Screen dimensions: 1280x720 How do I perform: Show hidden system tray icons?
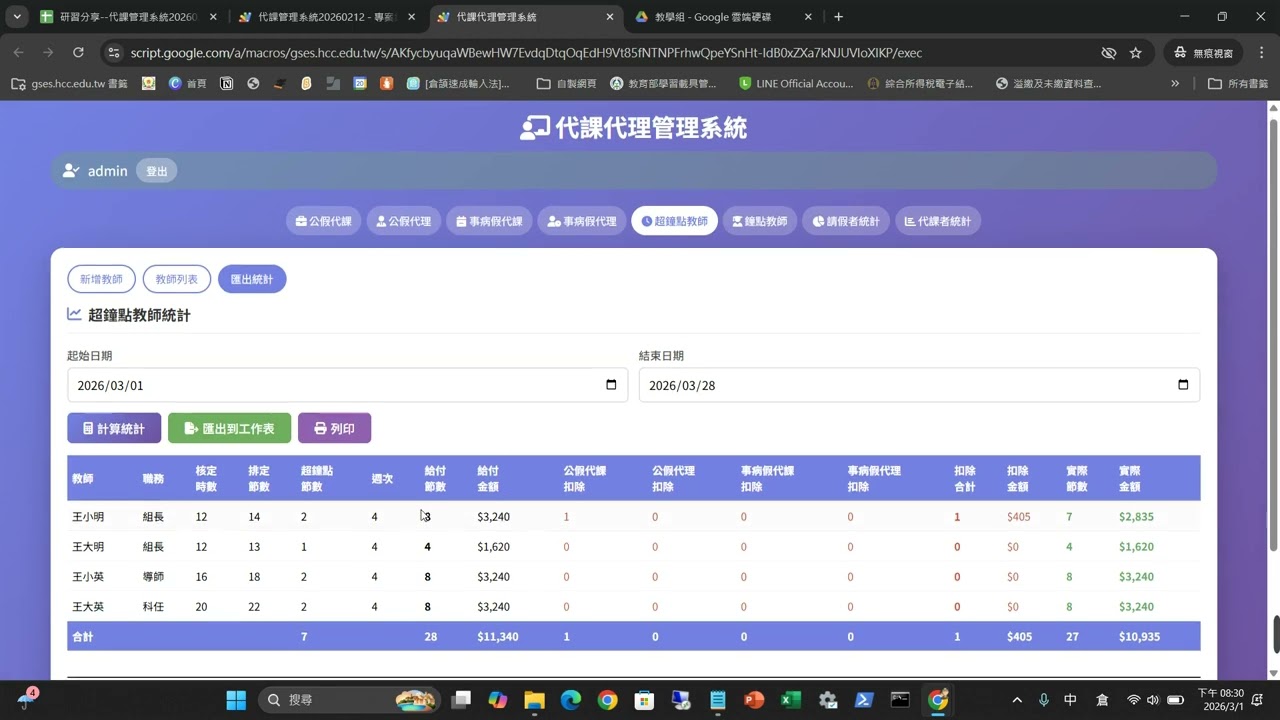click(x=1017, y=700)
